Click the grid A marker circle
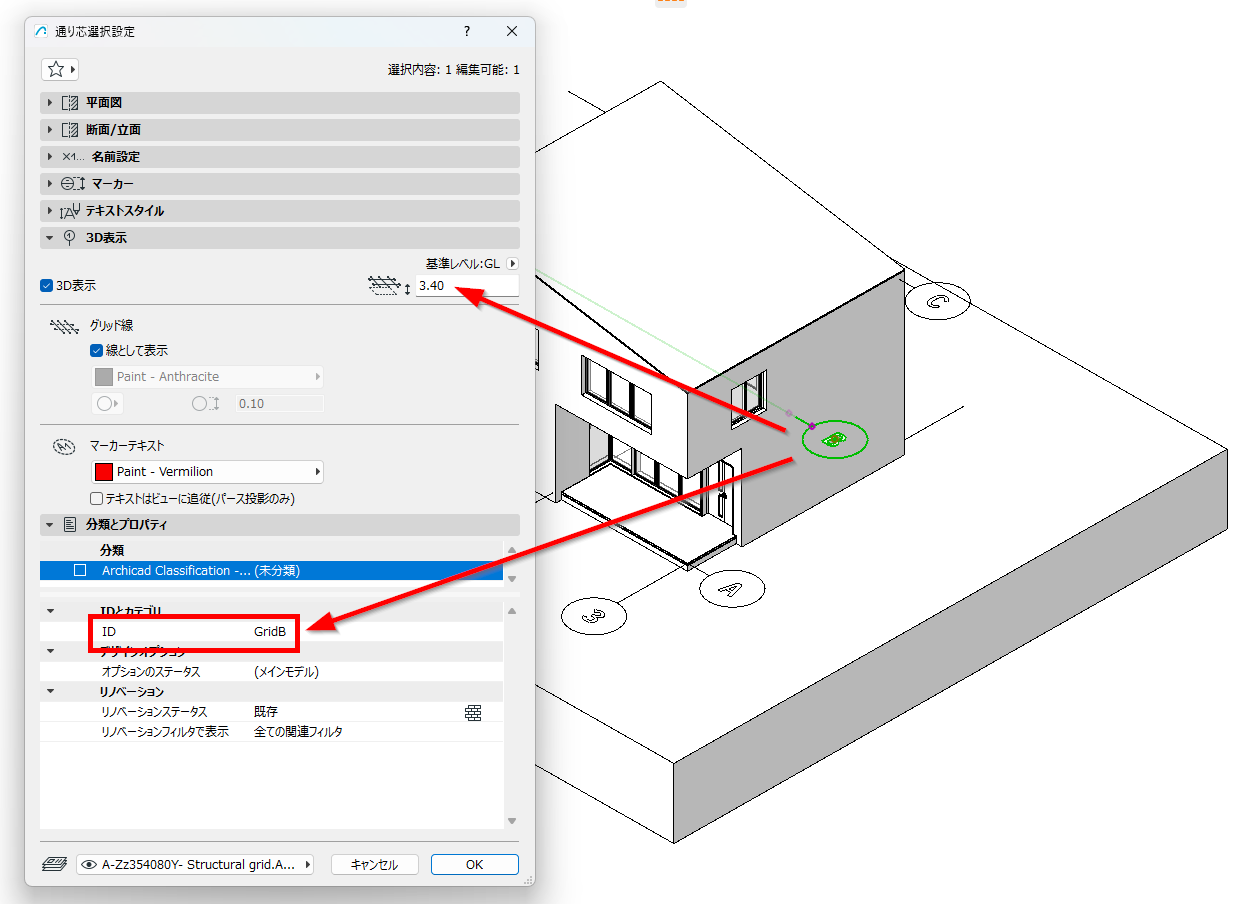Screen dimensions: 1241x904 coord(731,588)
